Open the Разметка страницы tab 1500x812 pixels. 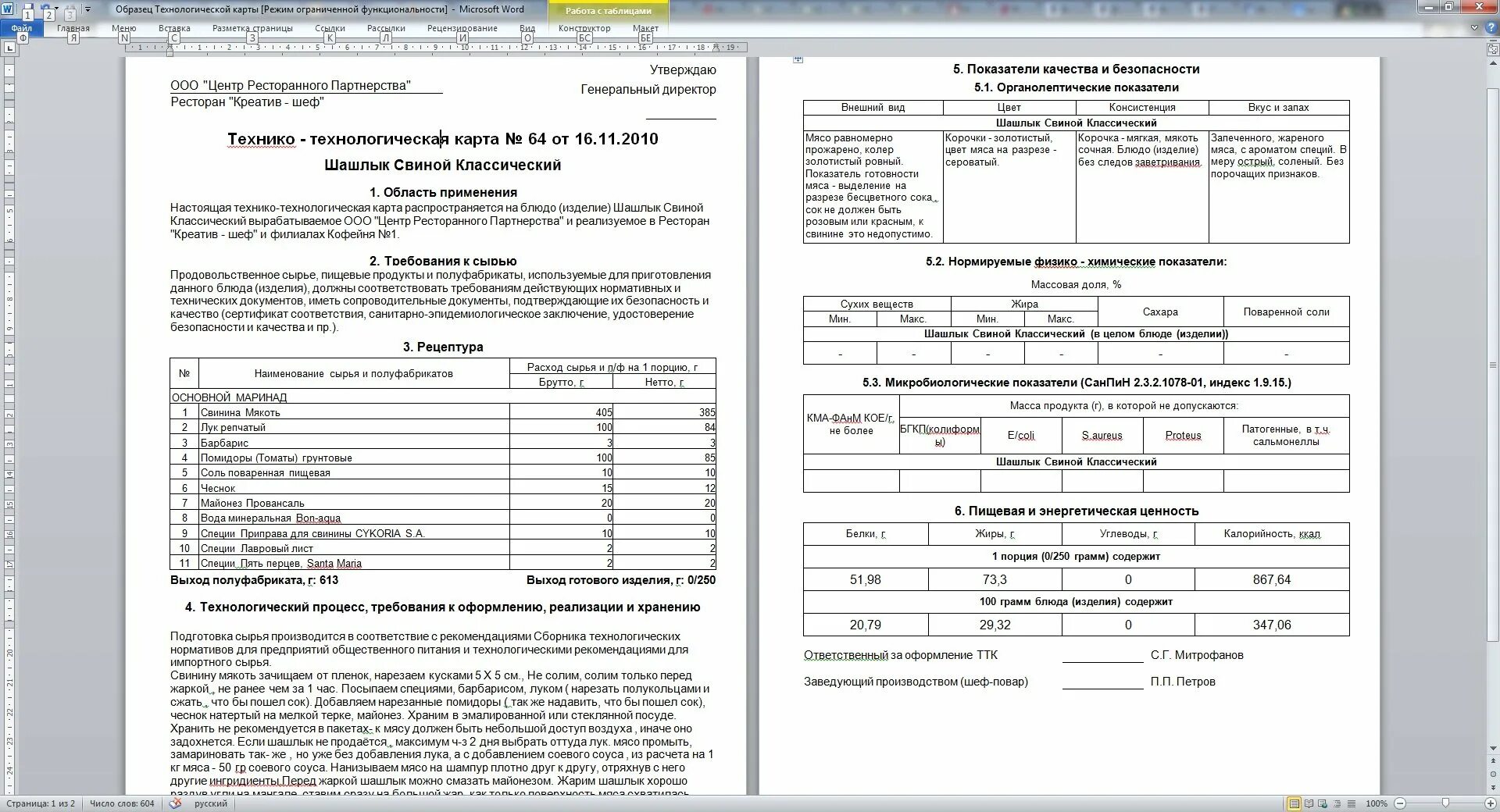tap(252, 28)
